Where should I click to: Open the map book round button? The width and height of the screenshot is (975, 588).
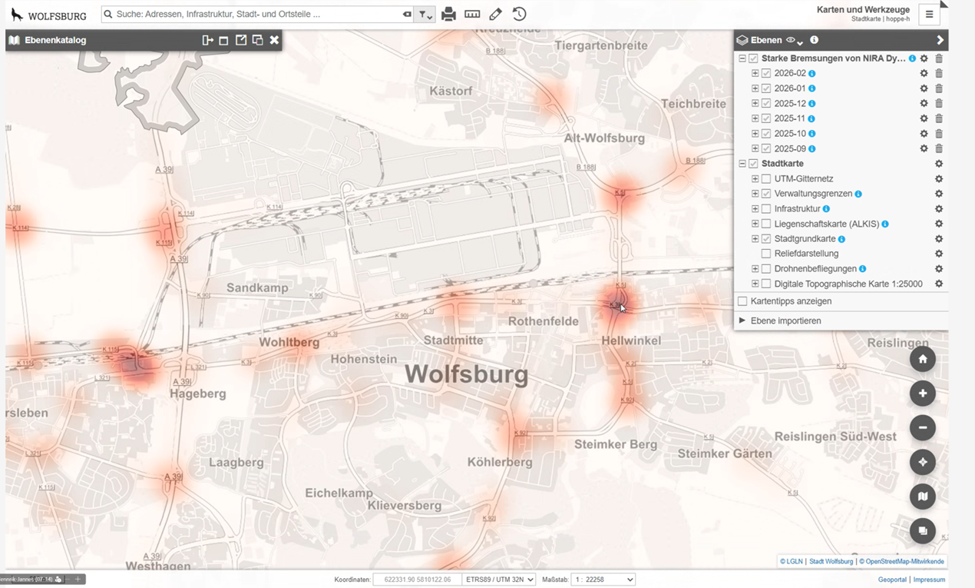(x=923, y=497)
